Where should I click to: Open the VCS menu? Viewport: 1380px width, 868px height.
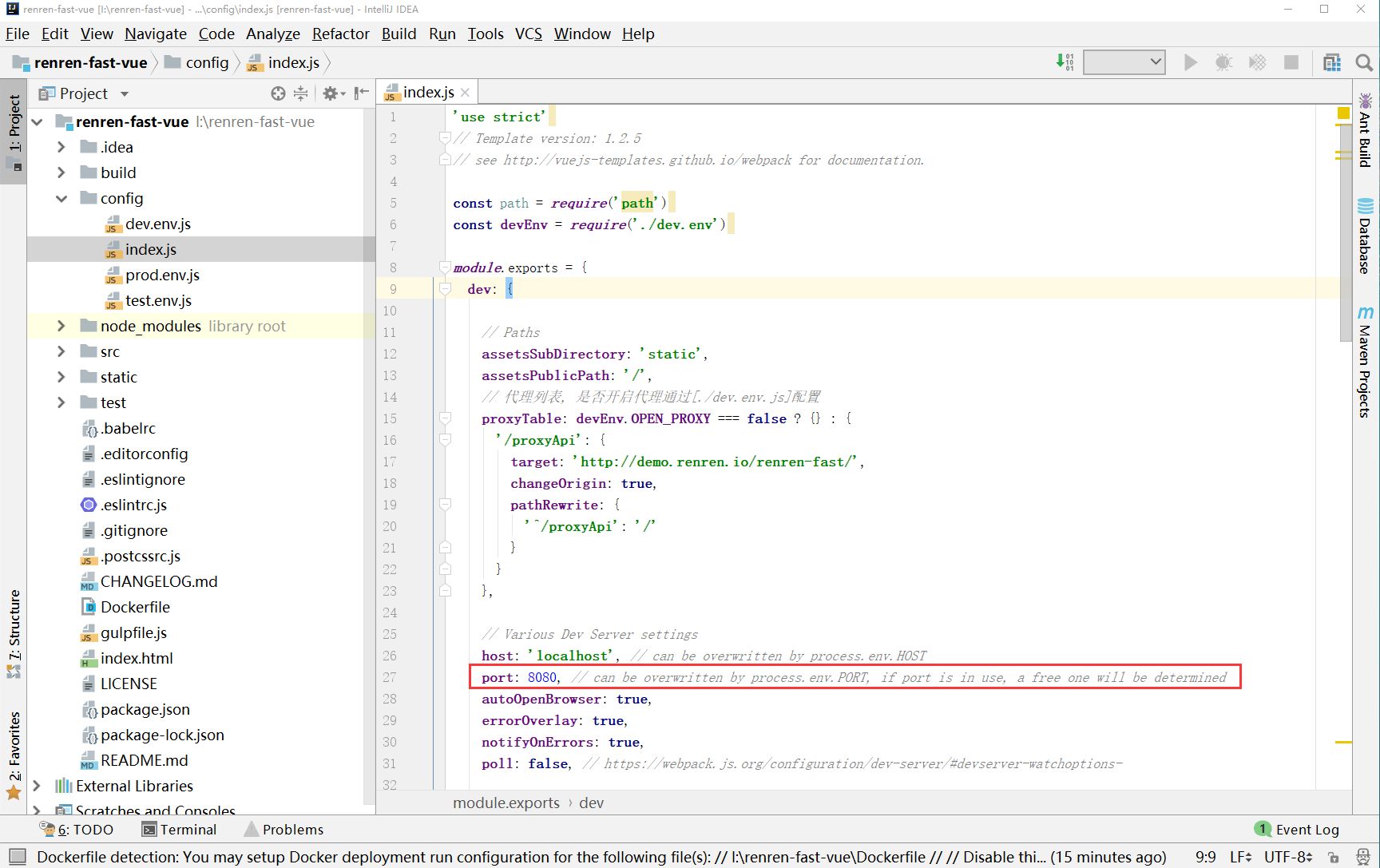click(x=529, y=34)
